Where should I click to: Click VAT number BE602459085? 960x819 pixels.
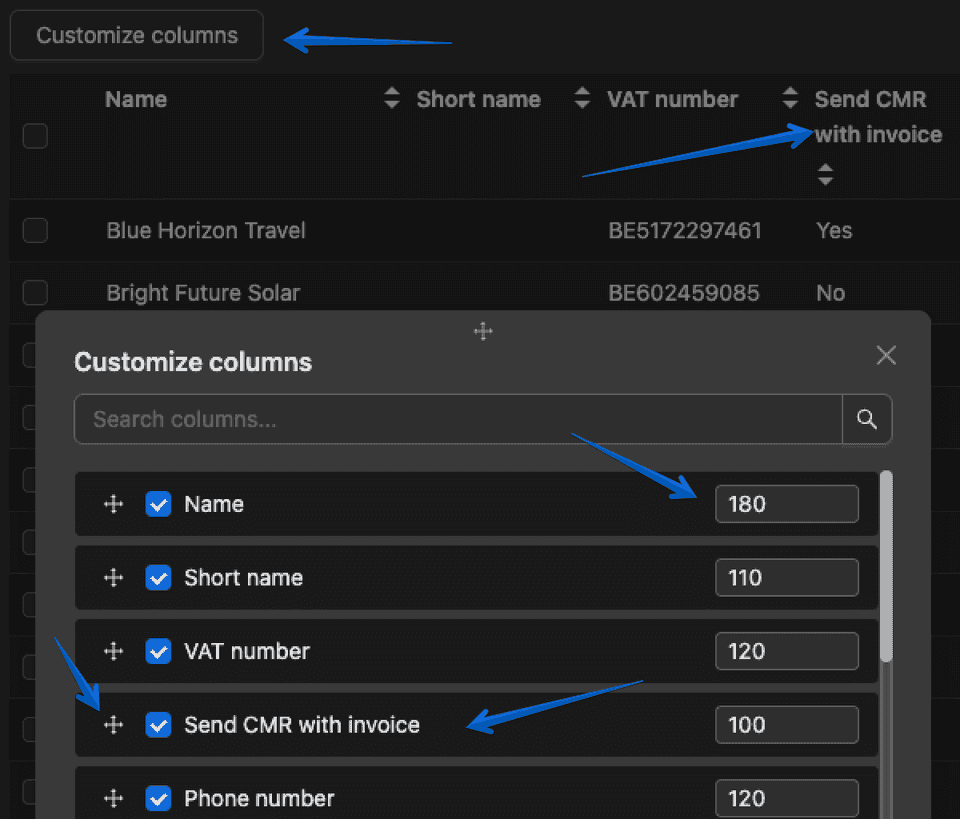click(x=683, y=293)
